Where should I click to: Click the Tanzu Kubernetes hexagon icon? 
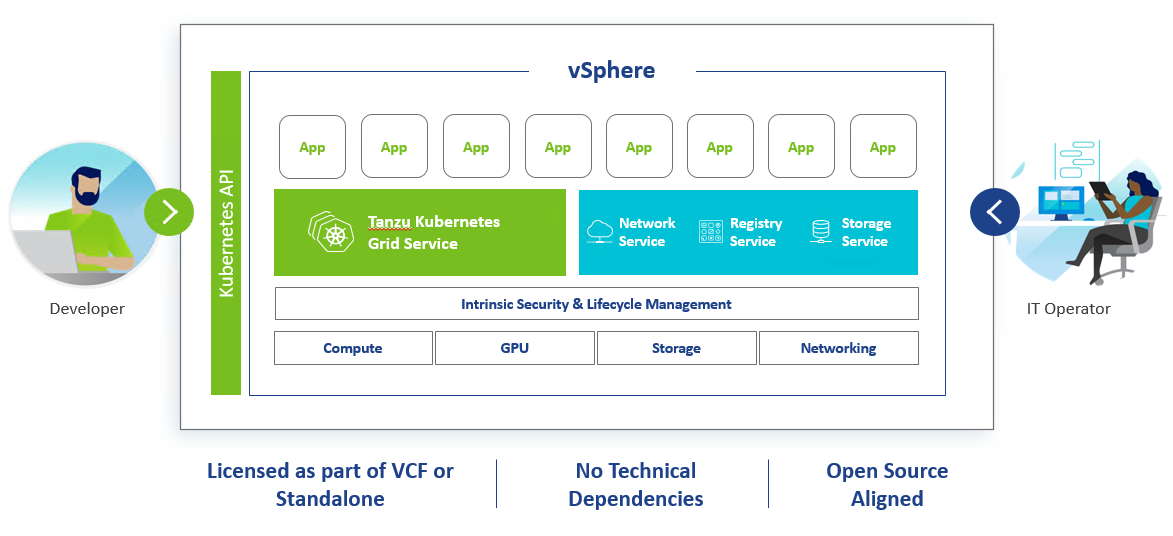pos(332,232)
